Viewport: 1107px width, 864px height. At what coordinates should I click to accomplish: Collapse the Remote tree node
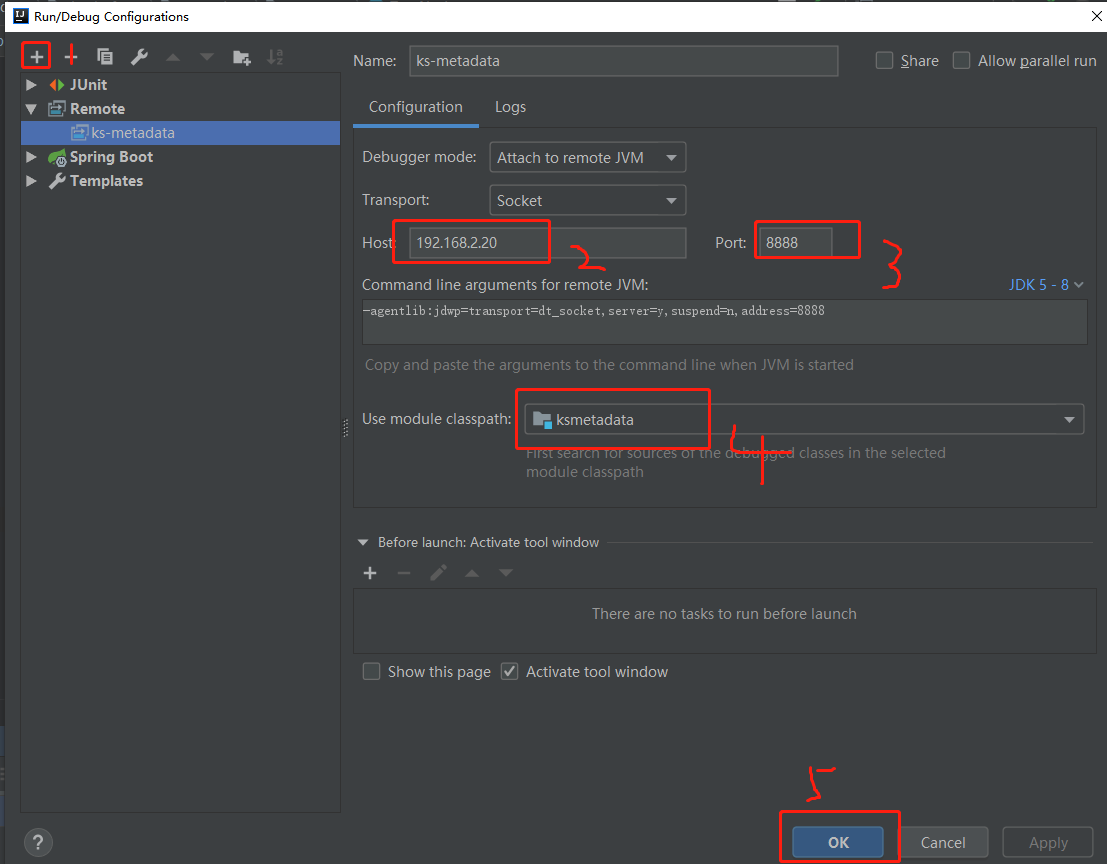point(31,109)
